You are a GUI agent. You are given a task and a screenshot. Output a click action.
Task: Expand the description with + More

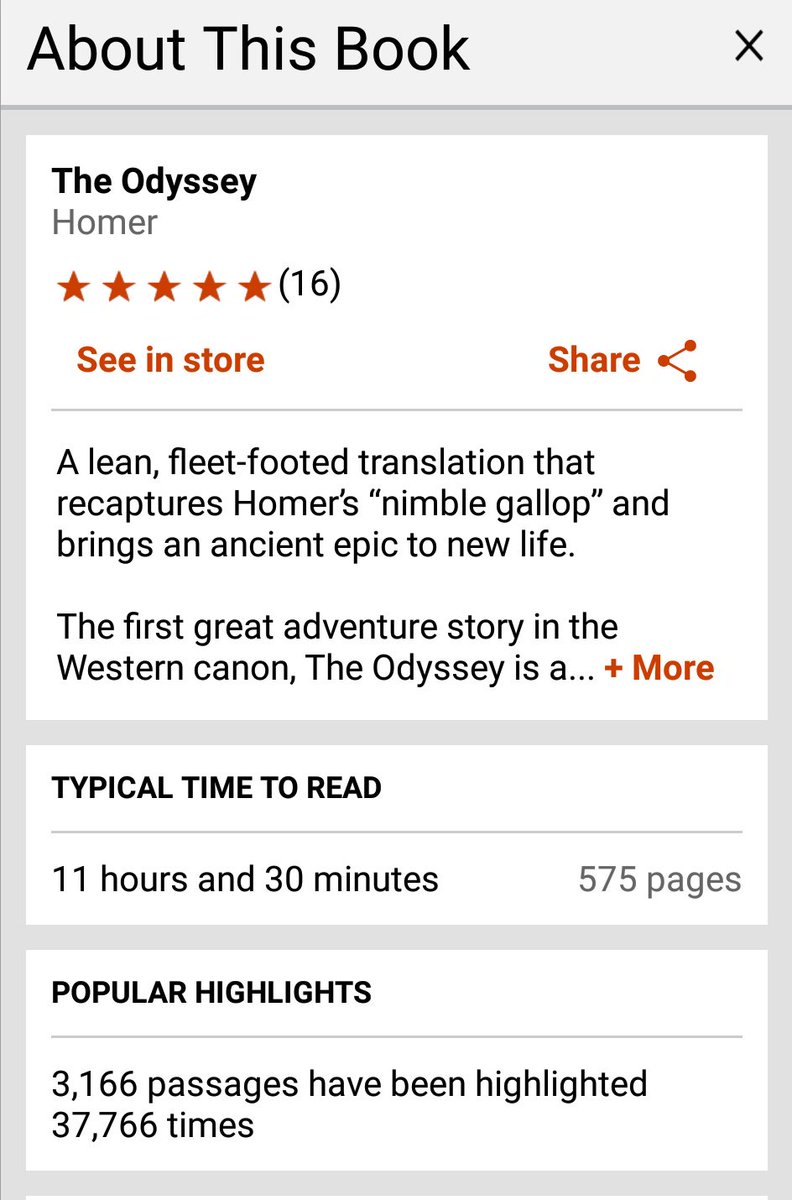coord(660,668)
